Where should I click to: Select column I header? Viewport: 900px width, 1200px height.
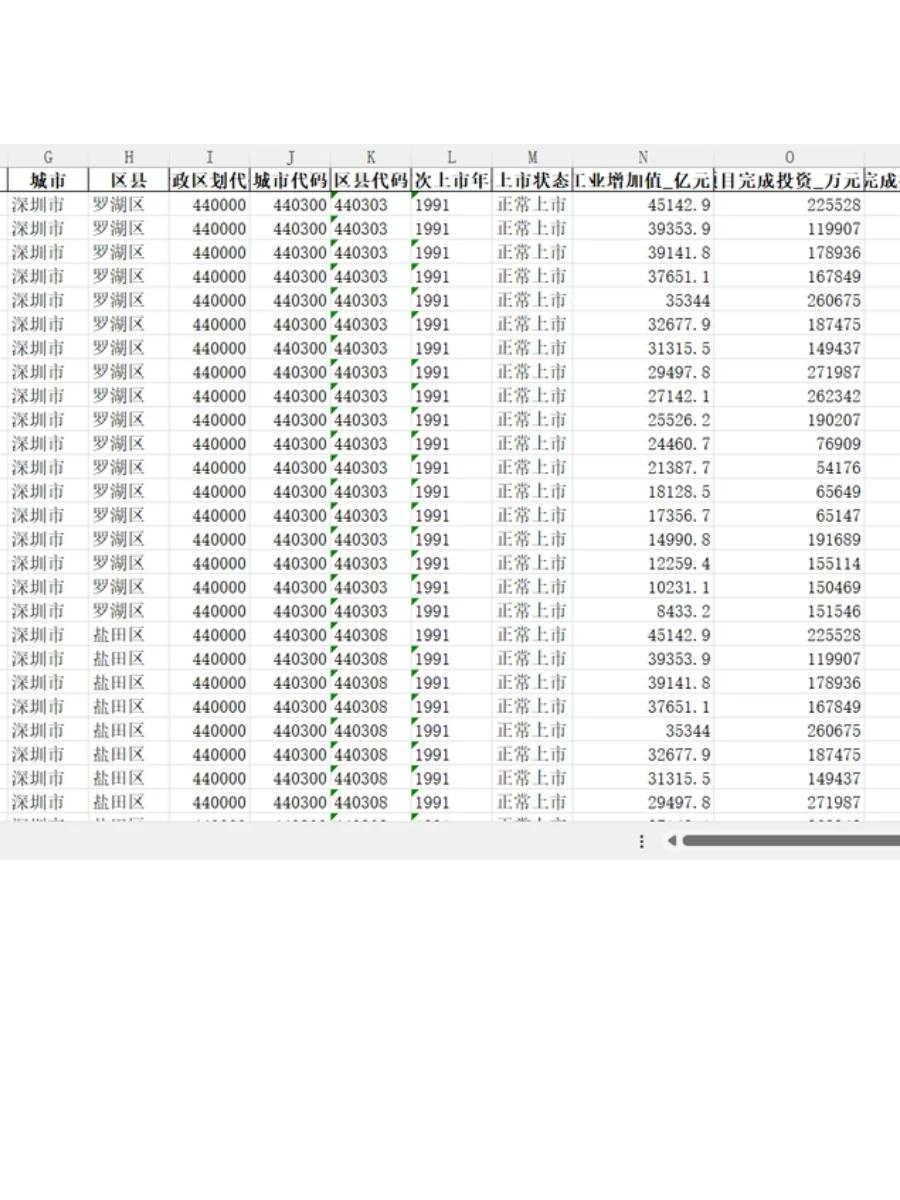tap(209, 157)
